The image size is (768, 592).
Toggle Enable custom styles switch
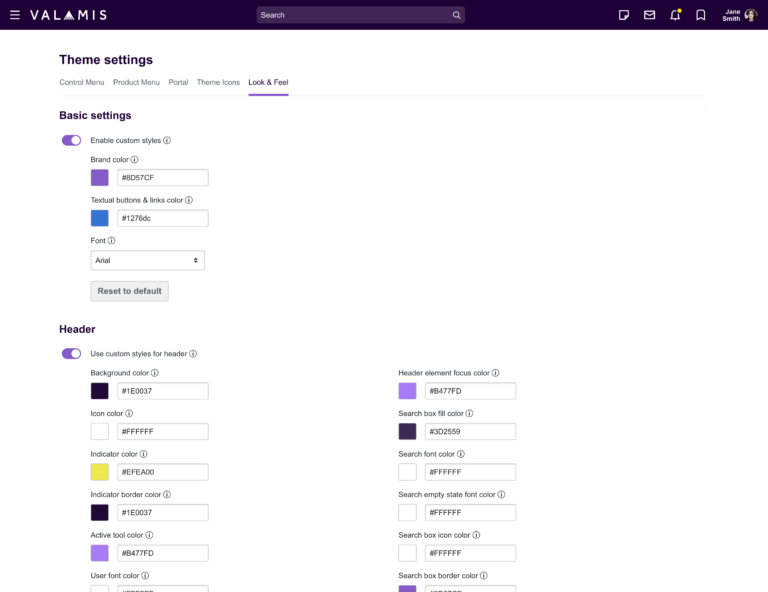[72, 141]
